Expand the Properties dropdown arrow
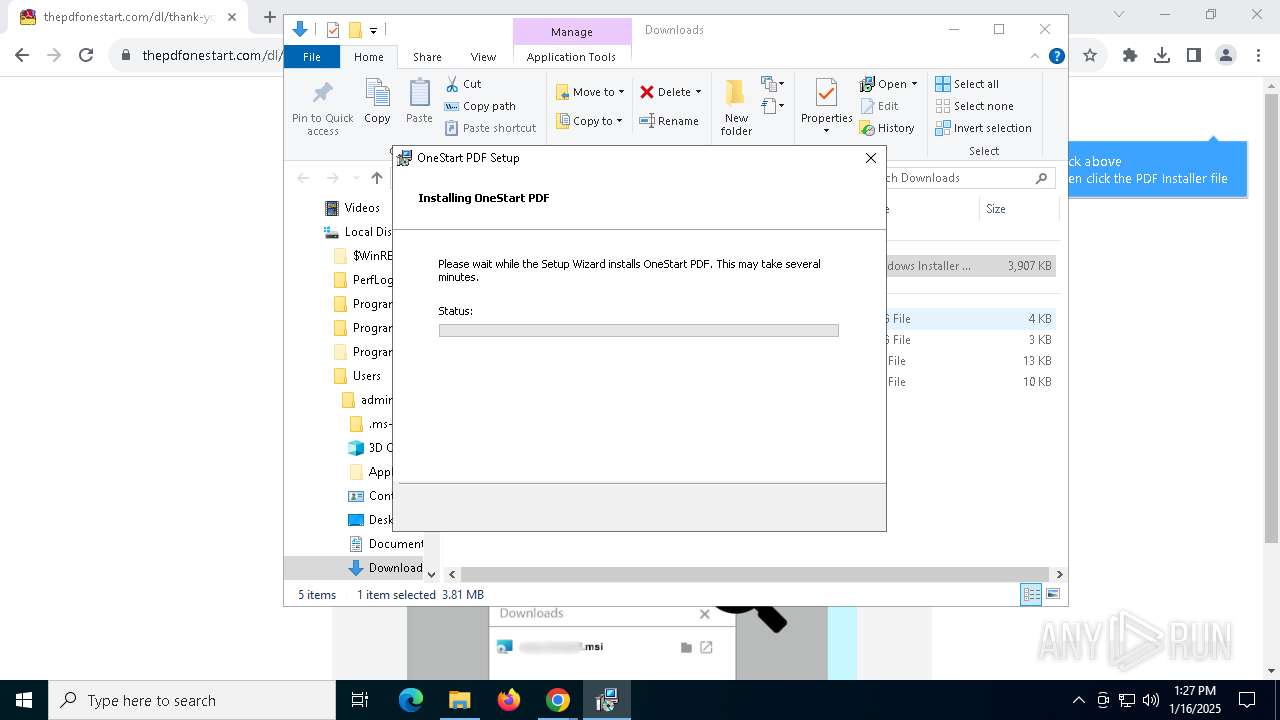The width and height of the screenshot is (1280, 720). (x=826, y=131)
